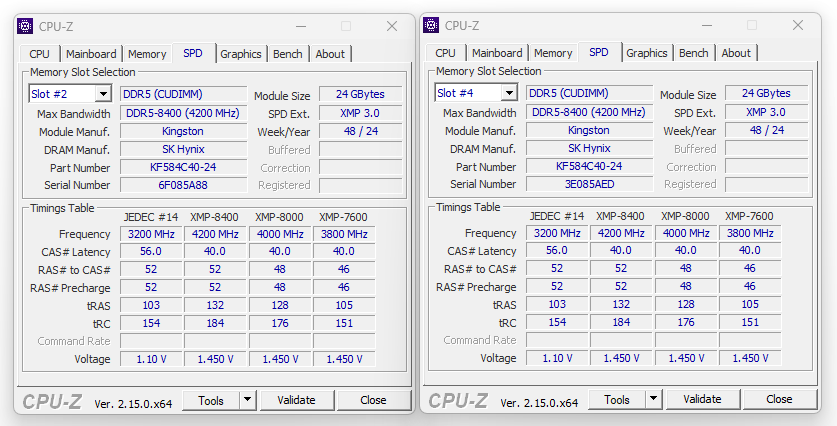837x426 pixels.
Task: Click DDR5 (CUDIMM) type field in left window
Action: (183, 94)
